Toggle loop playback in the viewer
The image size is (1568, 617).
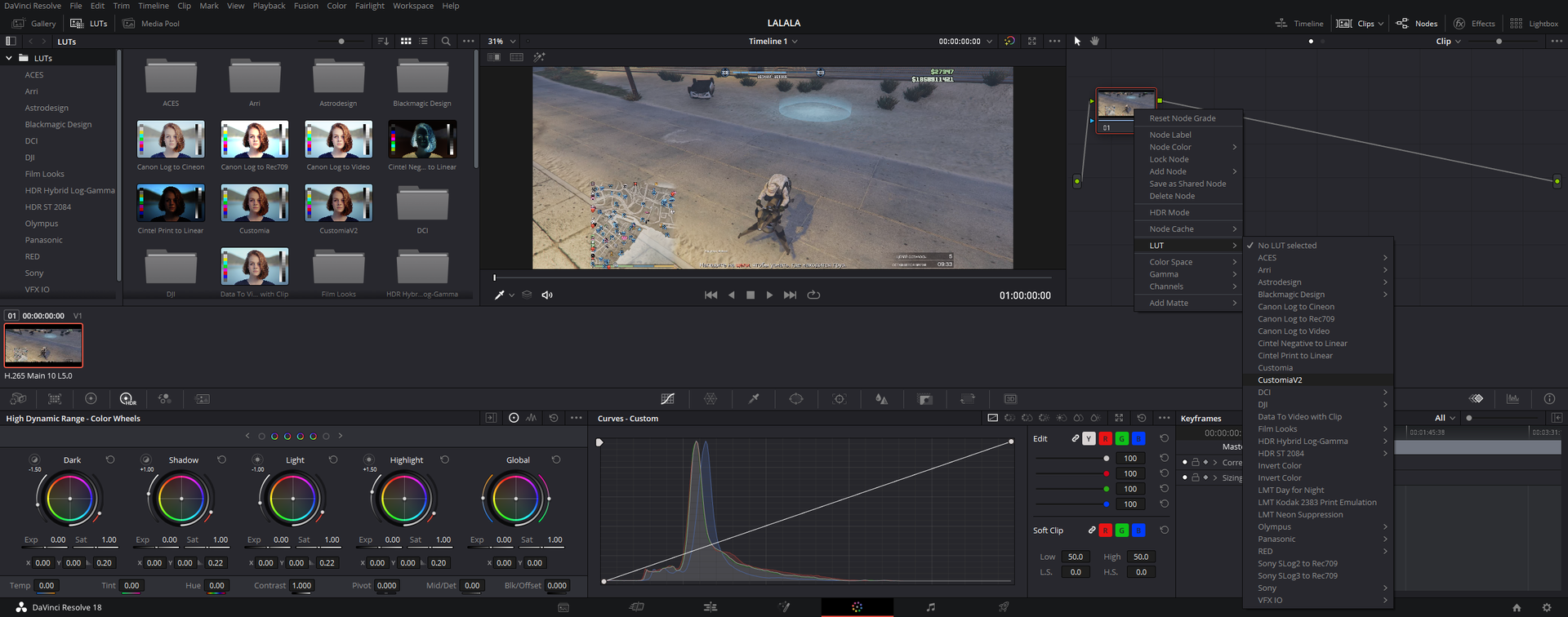click(813, 295)
